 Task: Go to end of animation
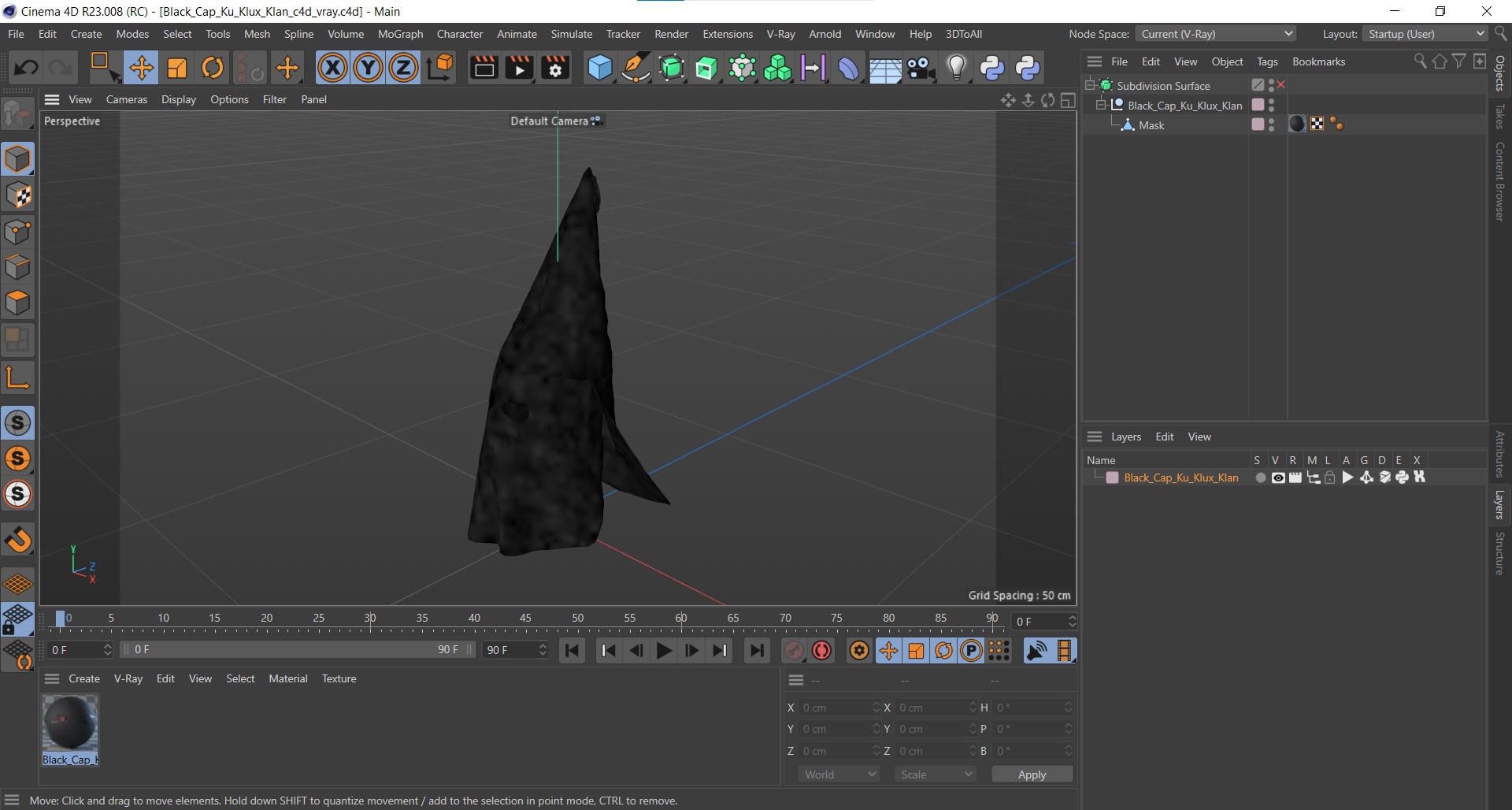point(757,651)
